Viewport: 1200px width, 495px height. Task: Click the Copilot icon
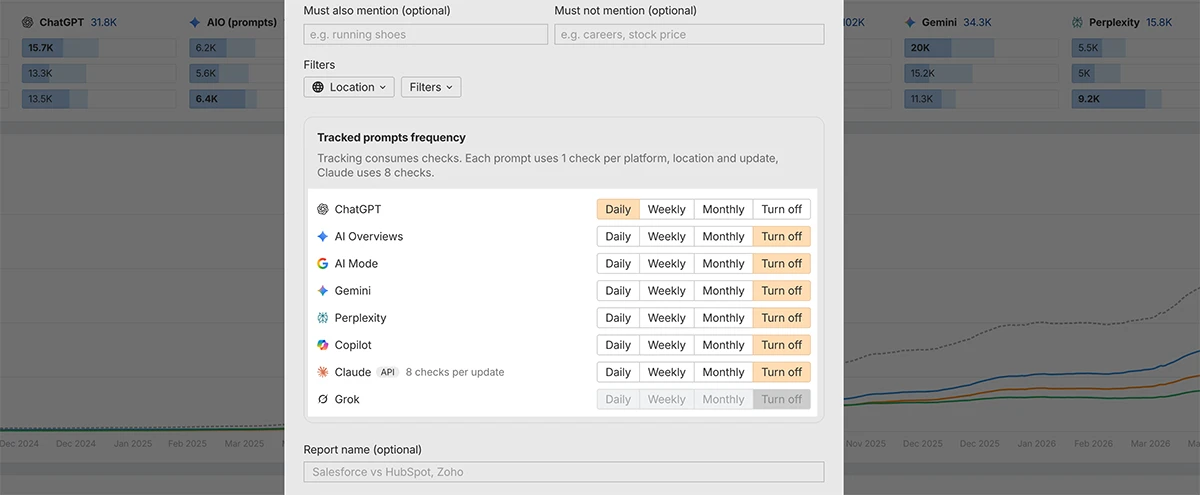pos(323,345)
